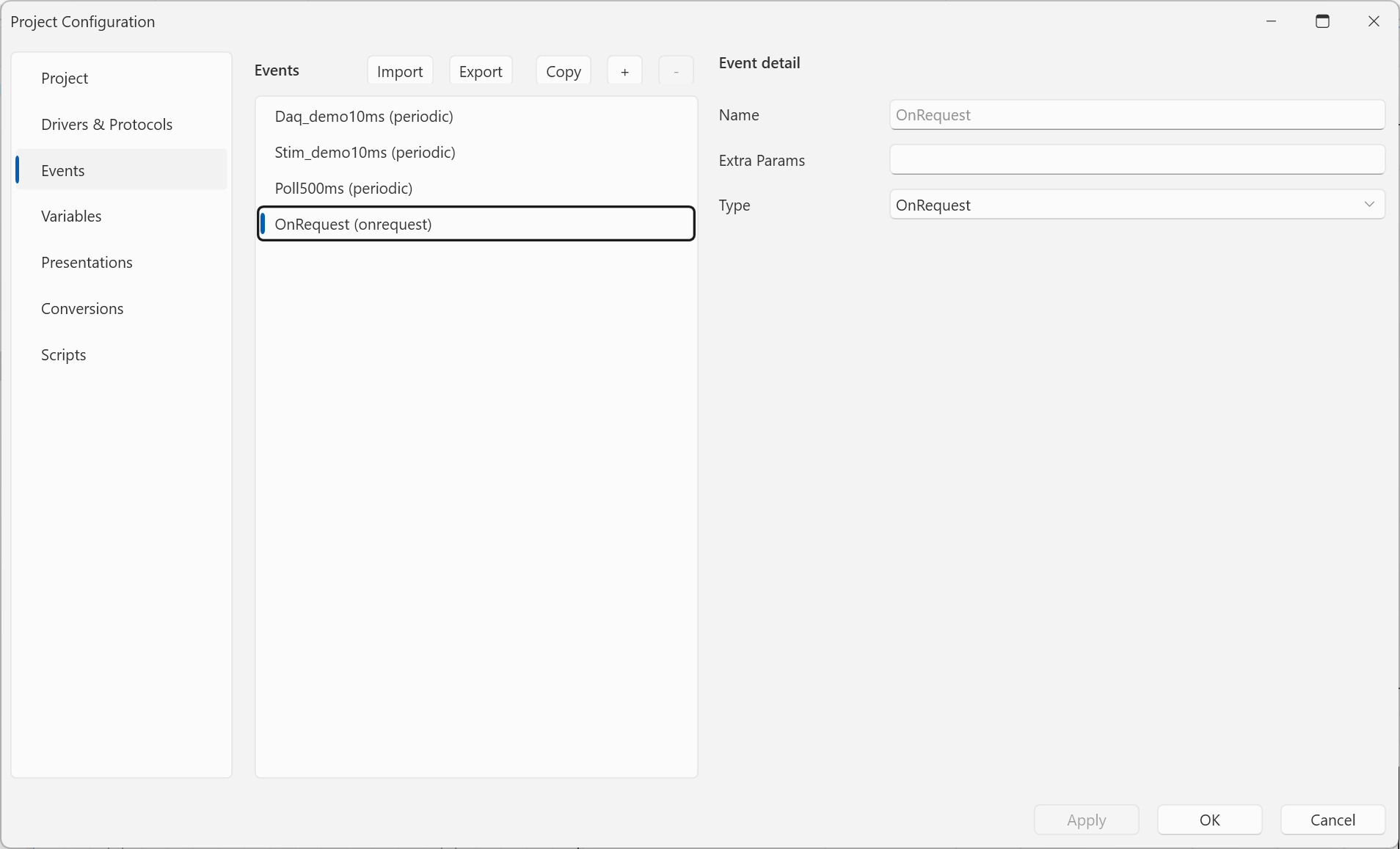Go to Drivers & Protocols section
Viewport: 1400px width, 849px height.
pos(121,125)
